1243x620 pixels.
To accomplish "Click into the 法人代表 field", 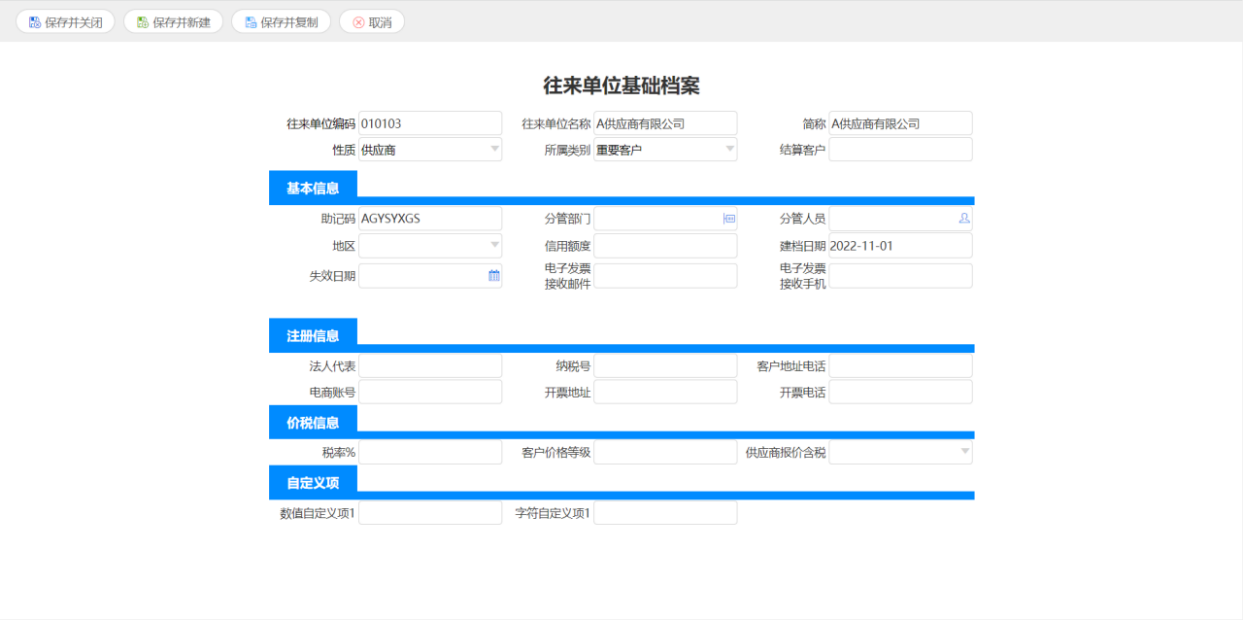I will click(x=430, y=366).
